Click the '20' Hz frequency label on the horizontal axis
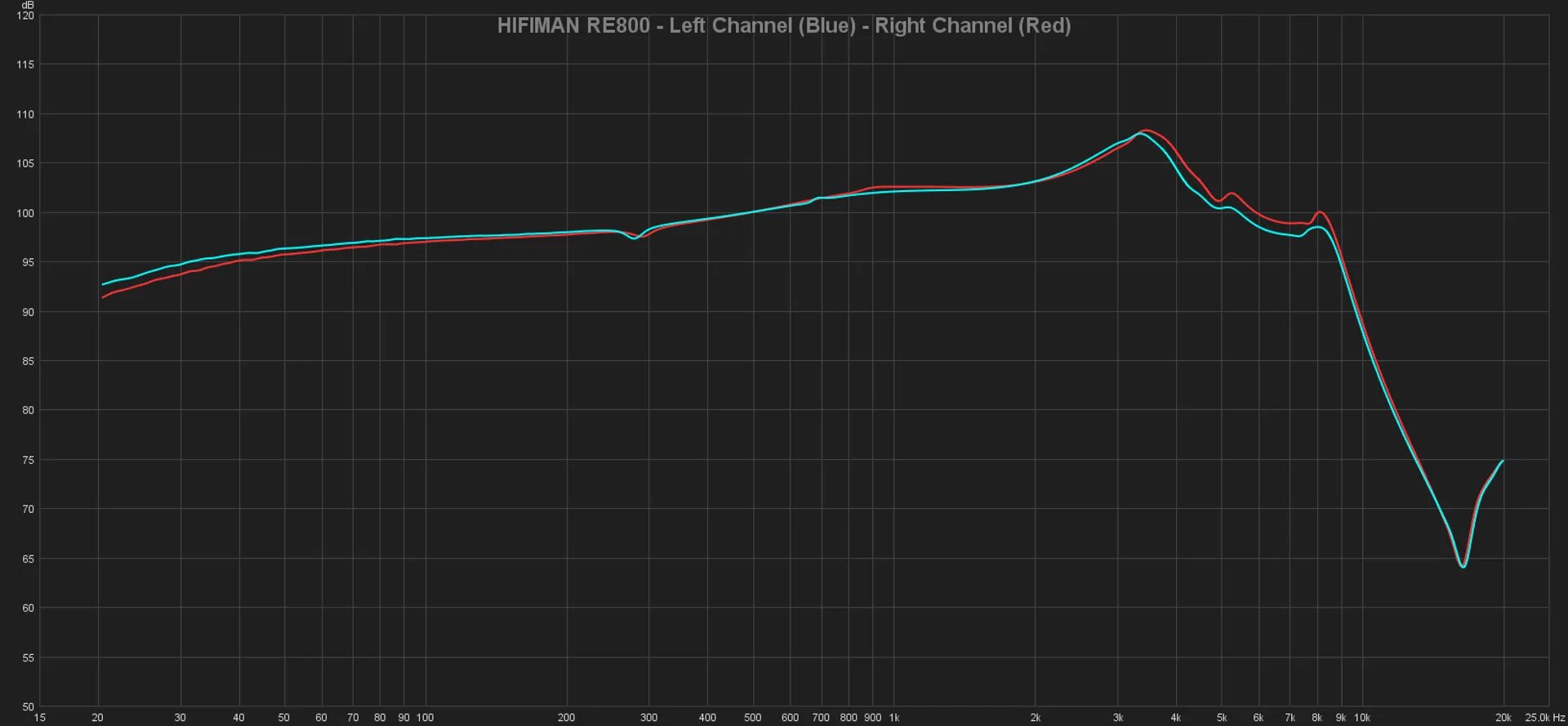This screenshot has height=726, width=1568. point(97,718)
